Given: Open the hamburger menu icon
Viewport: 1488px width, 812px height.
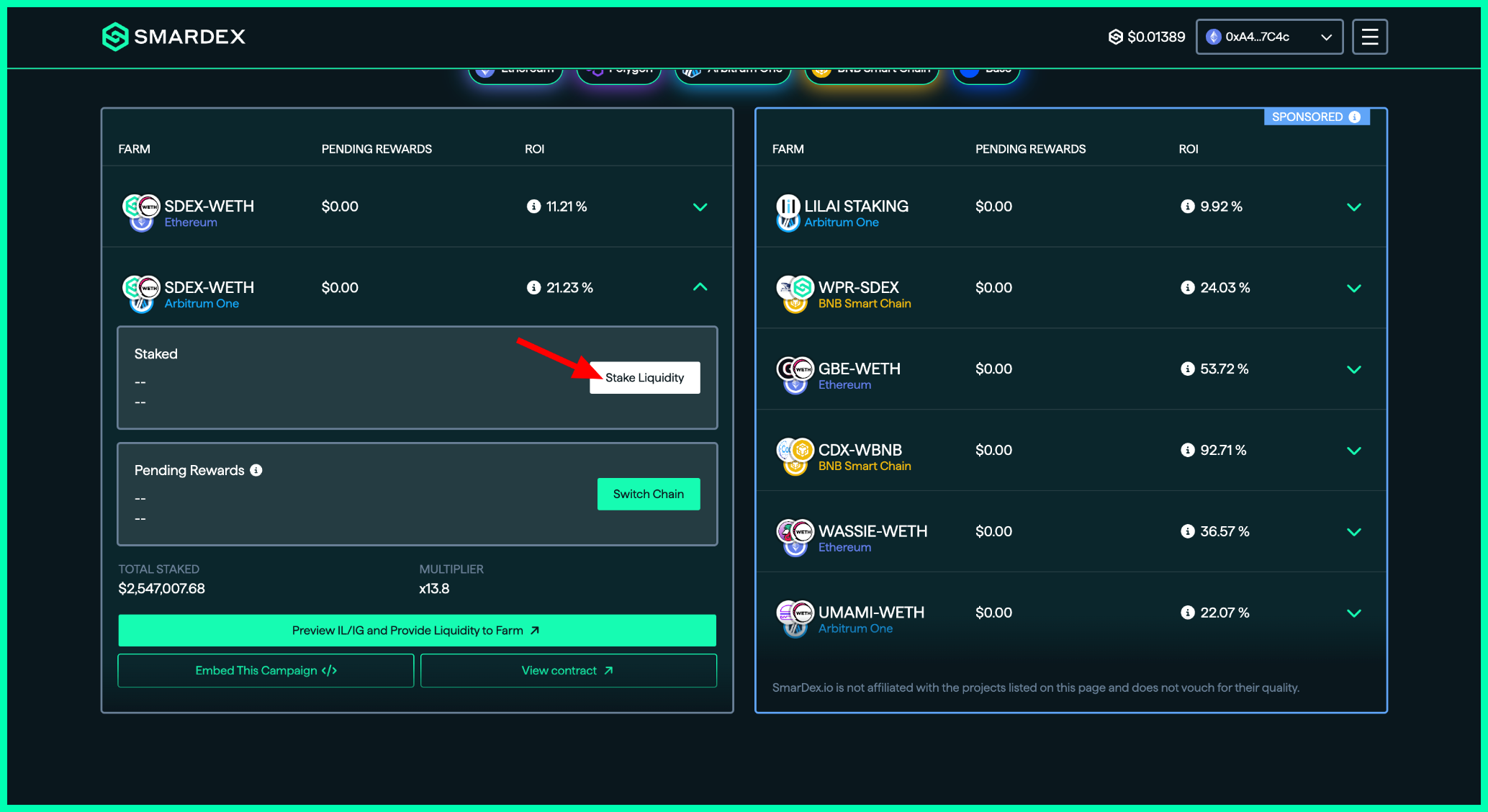Looking at the screenshot, I should point(1369,37).
